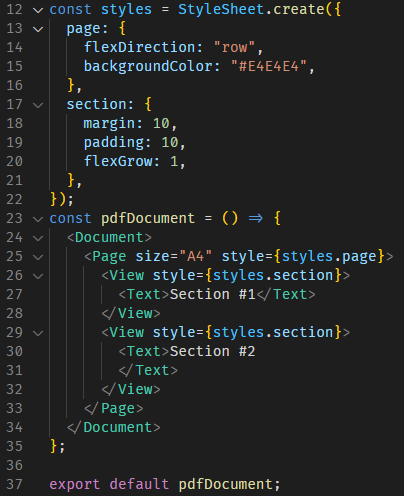This screenshot has height=496, width=404.
Task: Click the flexGrow property on line 20
Action: coord(118,161)
